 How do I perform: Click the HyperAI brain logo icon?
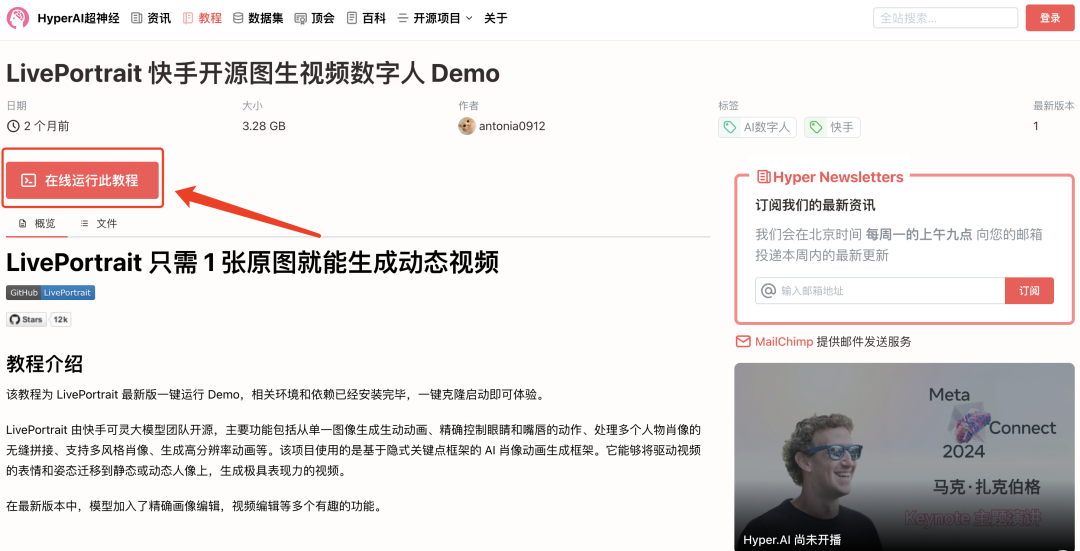tap(18, 18)
